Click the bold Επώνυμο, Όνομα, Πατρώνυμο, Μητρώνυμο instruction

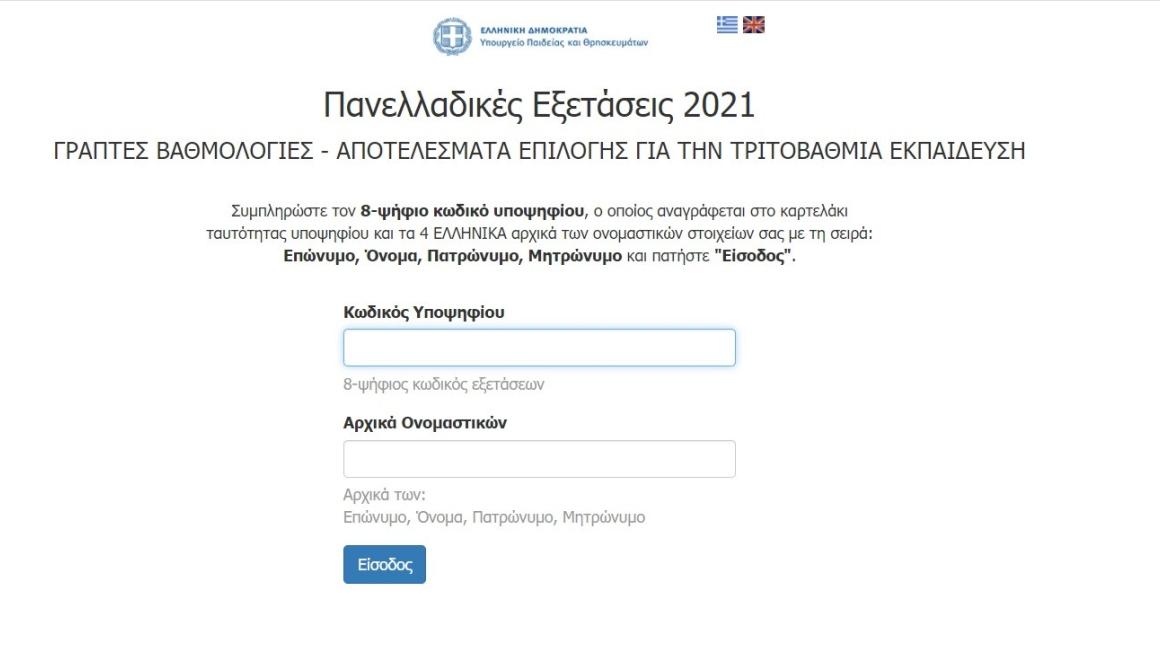pos(453,257)
